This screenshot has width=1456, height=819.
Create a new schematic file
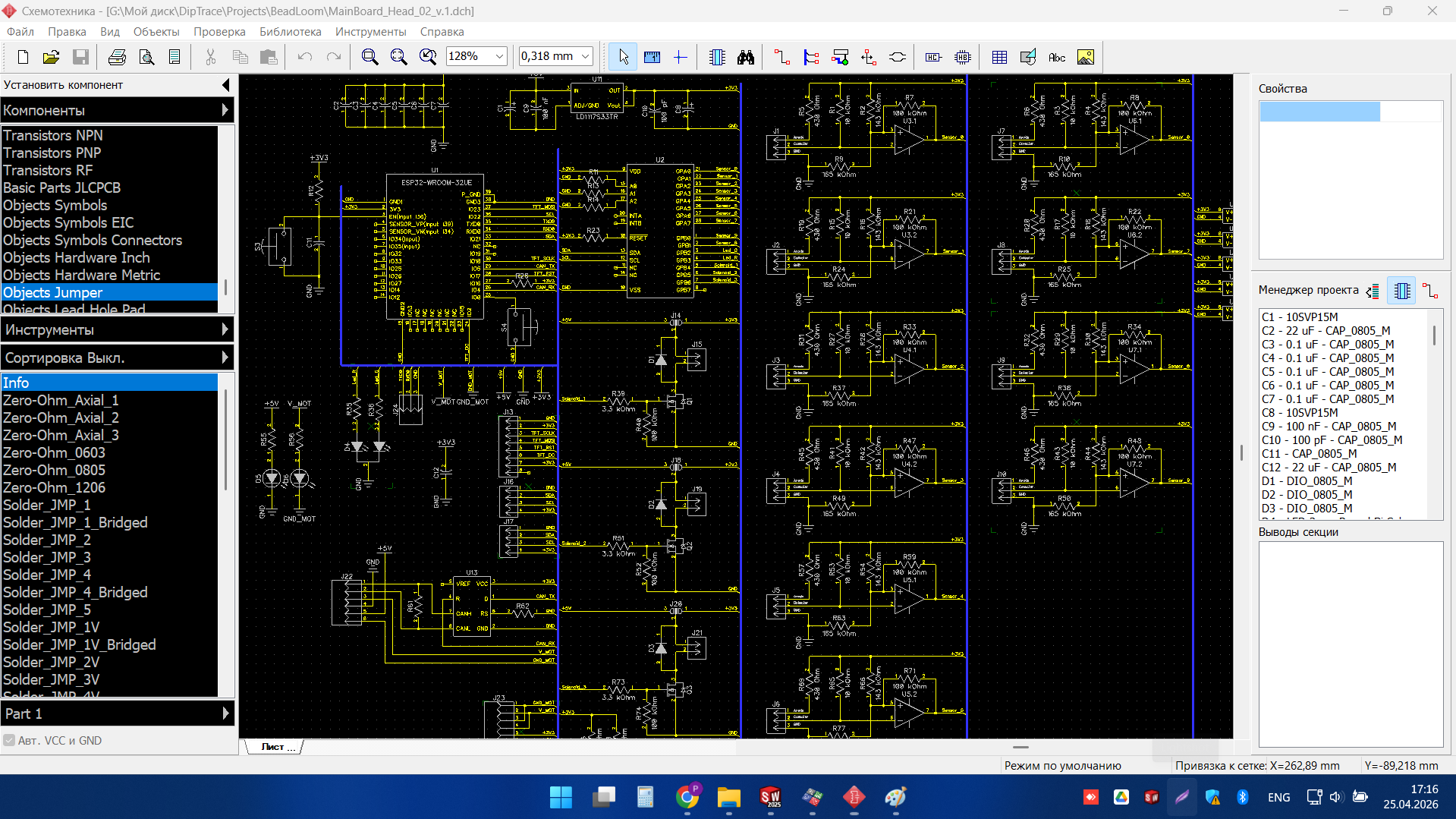click(x=23, y=57)
